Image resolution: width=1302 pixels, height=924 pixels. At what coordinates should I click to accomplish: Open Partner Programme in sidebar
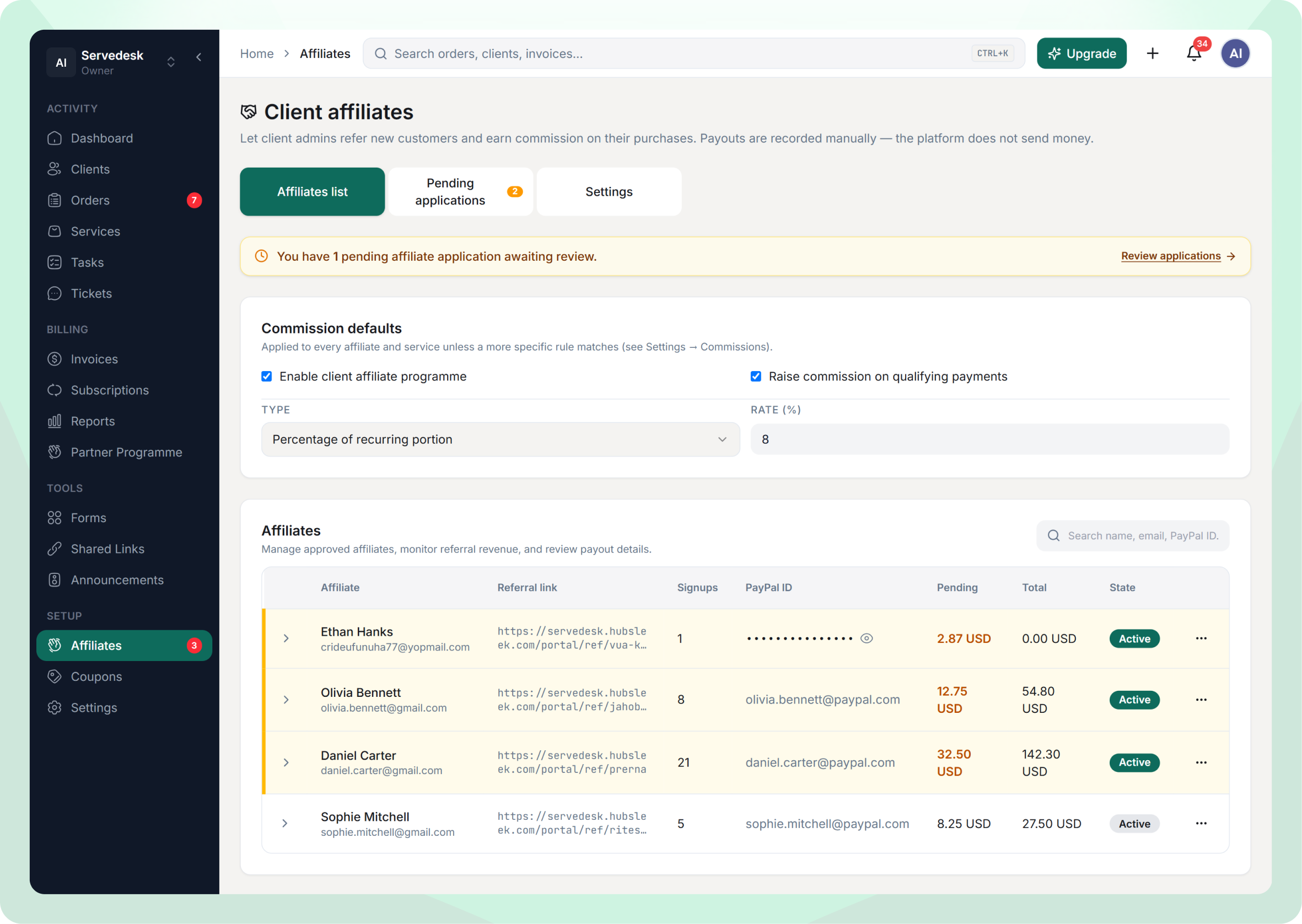124,452
